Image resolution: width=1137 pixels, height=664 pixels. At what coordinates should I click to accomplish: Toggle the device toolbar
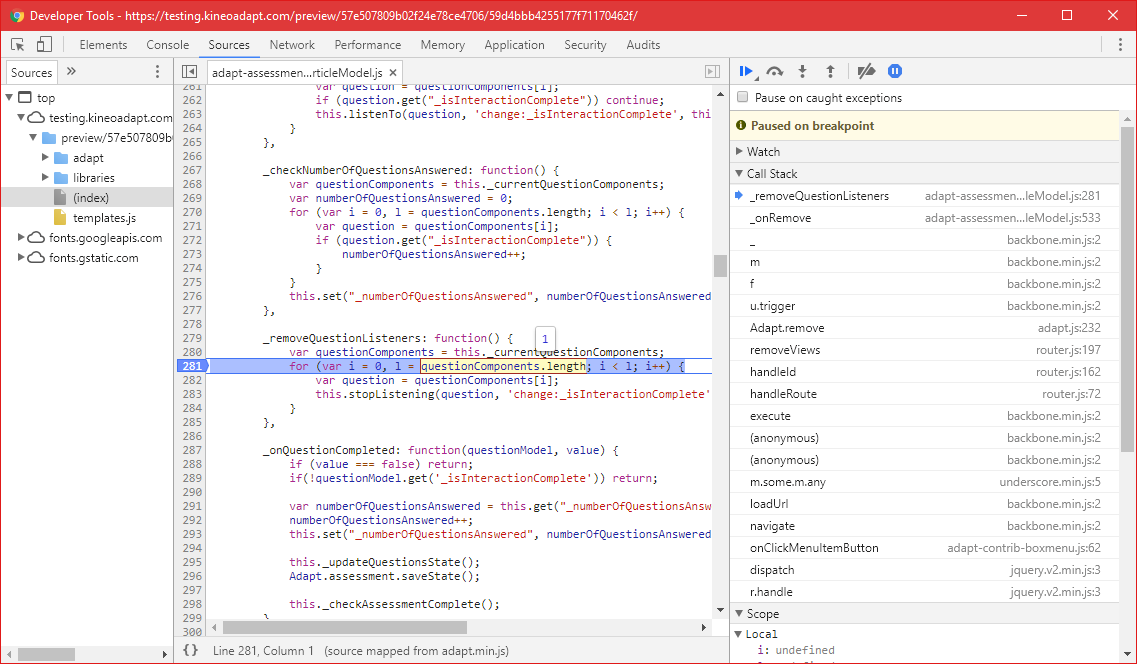(x=41, y=45)
